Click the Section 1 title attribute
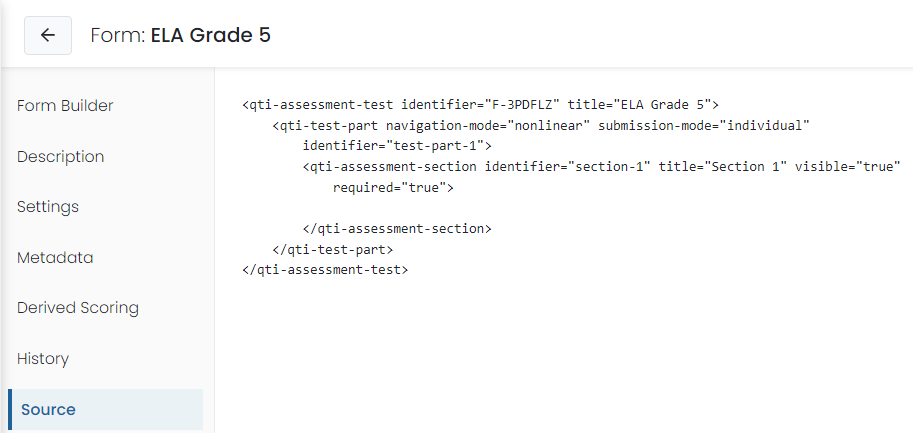Screen dimensions: 913x433 tap(723, 167)
